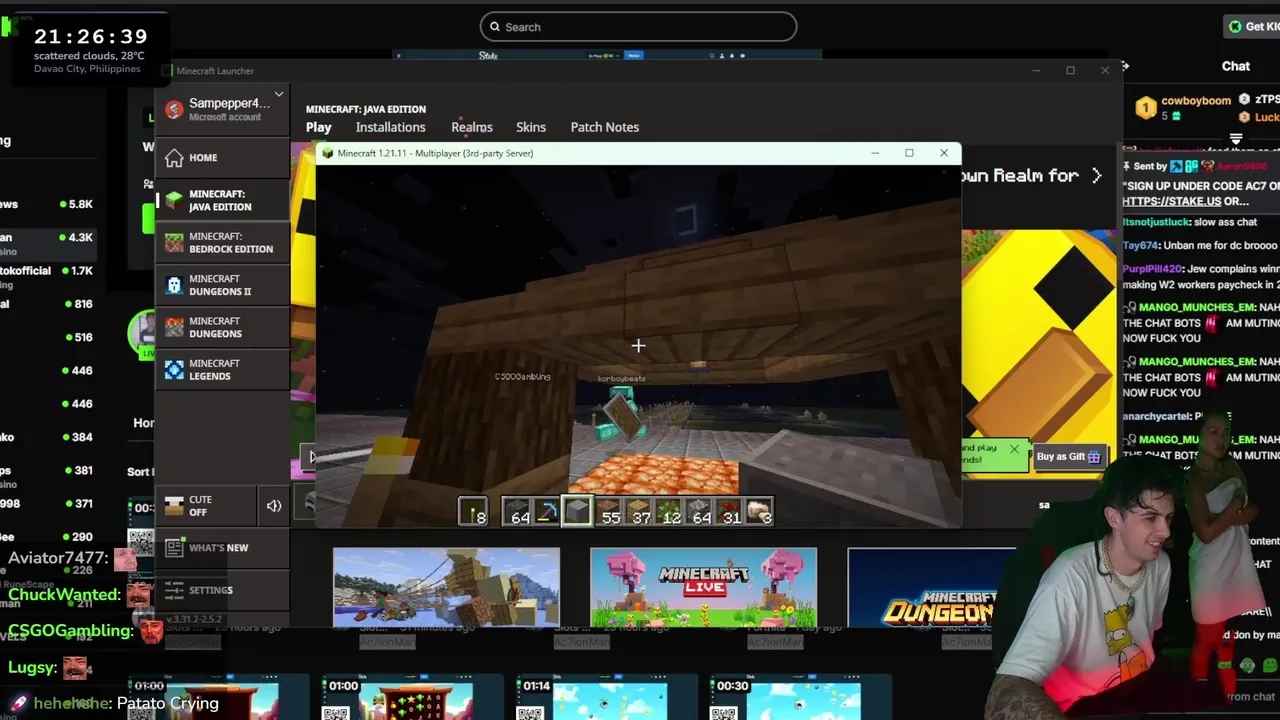Open the clip thumbnail labeled 01:14
Screen dimensions: 1280x720
tap(607, 698)
